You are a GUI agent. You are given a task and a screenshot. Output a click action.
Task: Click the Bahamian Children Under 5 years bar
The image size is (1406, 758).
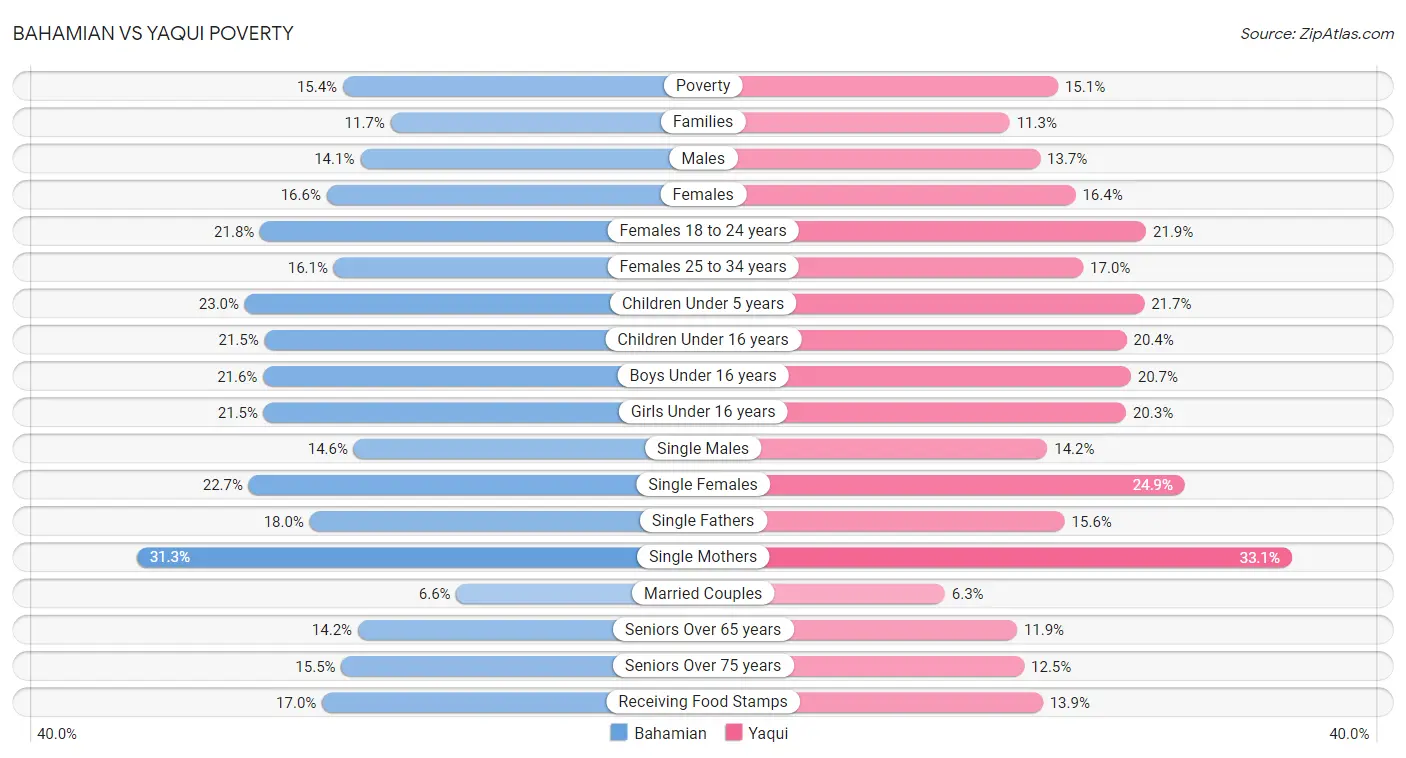474,303
